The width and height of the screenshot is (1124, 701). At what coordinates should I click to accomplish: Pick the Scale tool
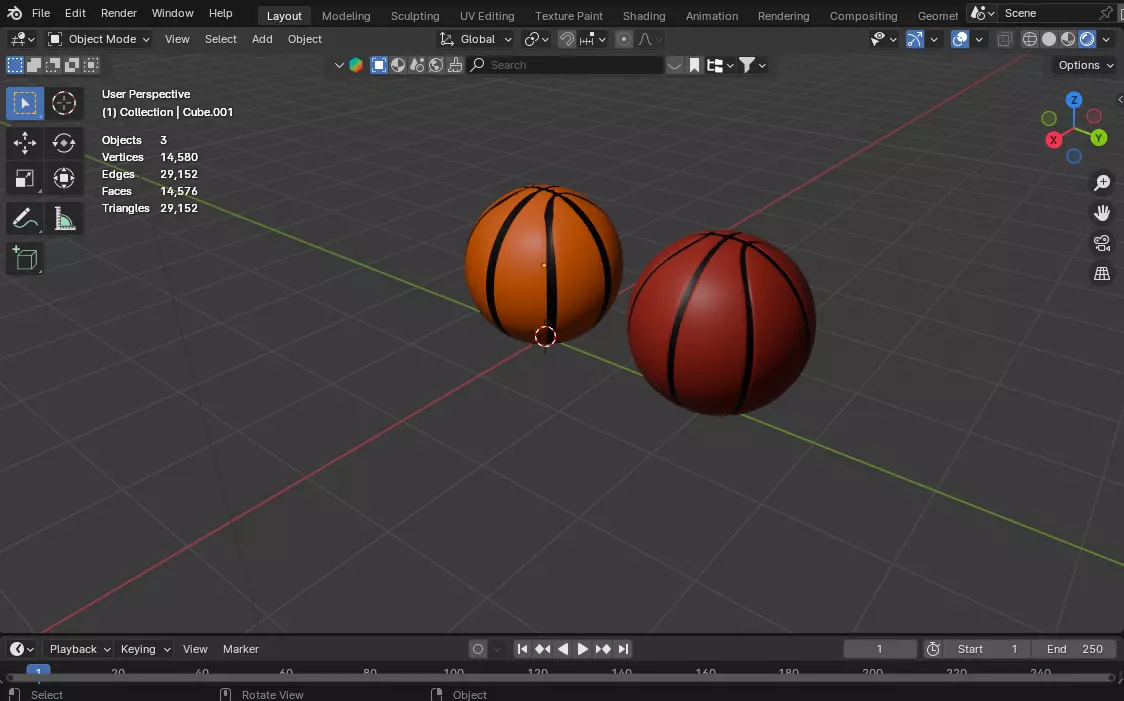tap(24, 178)
